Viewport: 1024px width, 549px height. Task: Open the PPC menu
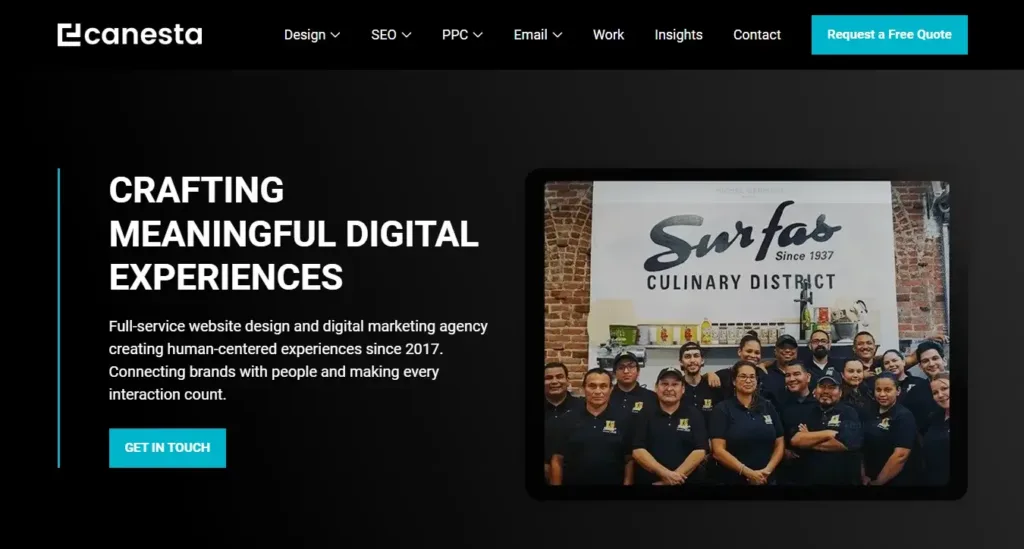tap(455, 35)
